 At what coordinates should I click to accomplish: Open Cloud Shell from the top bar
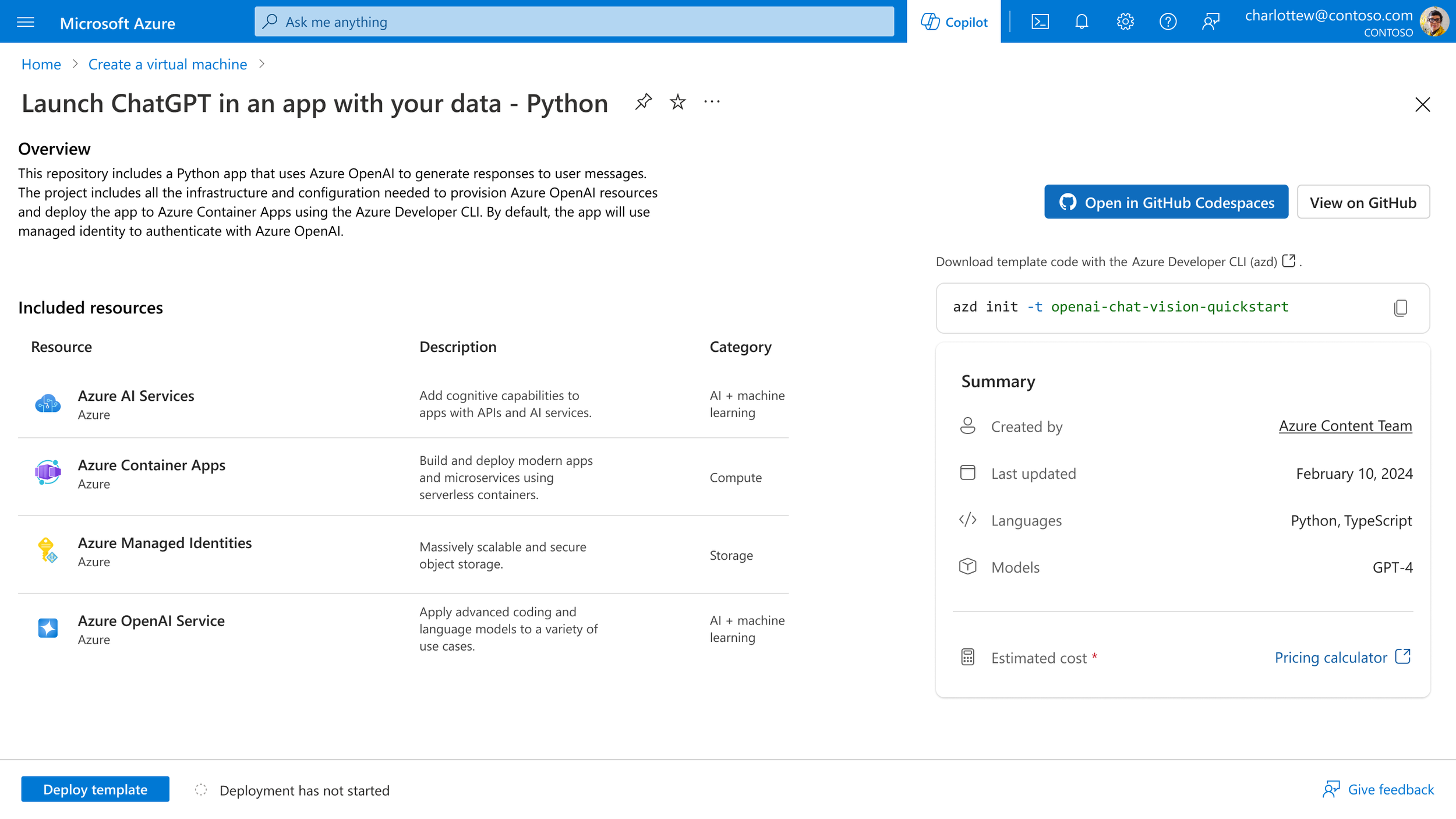tap(1040, 22)
